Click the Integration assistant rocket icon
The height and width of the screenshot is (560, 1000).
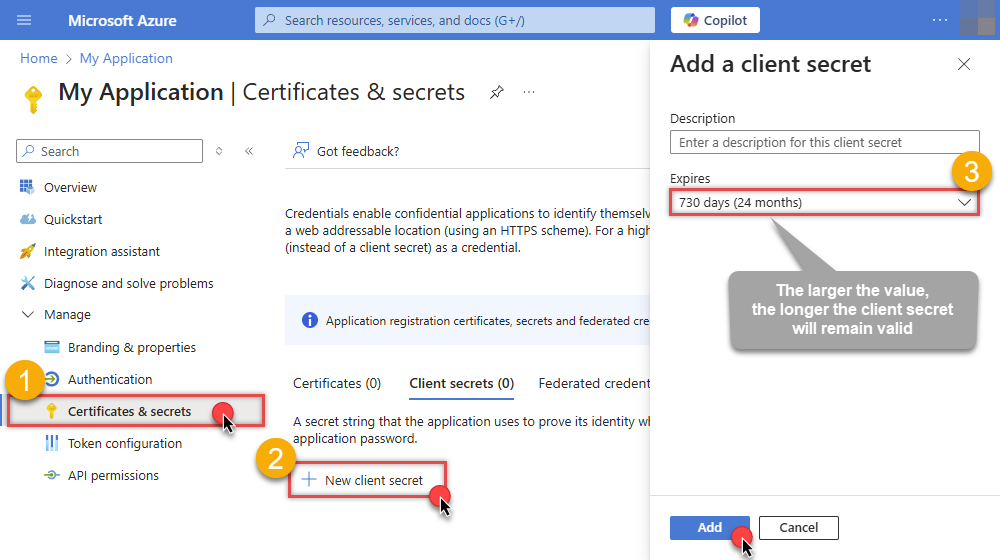click(27, 251)
